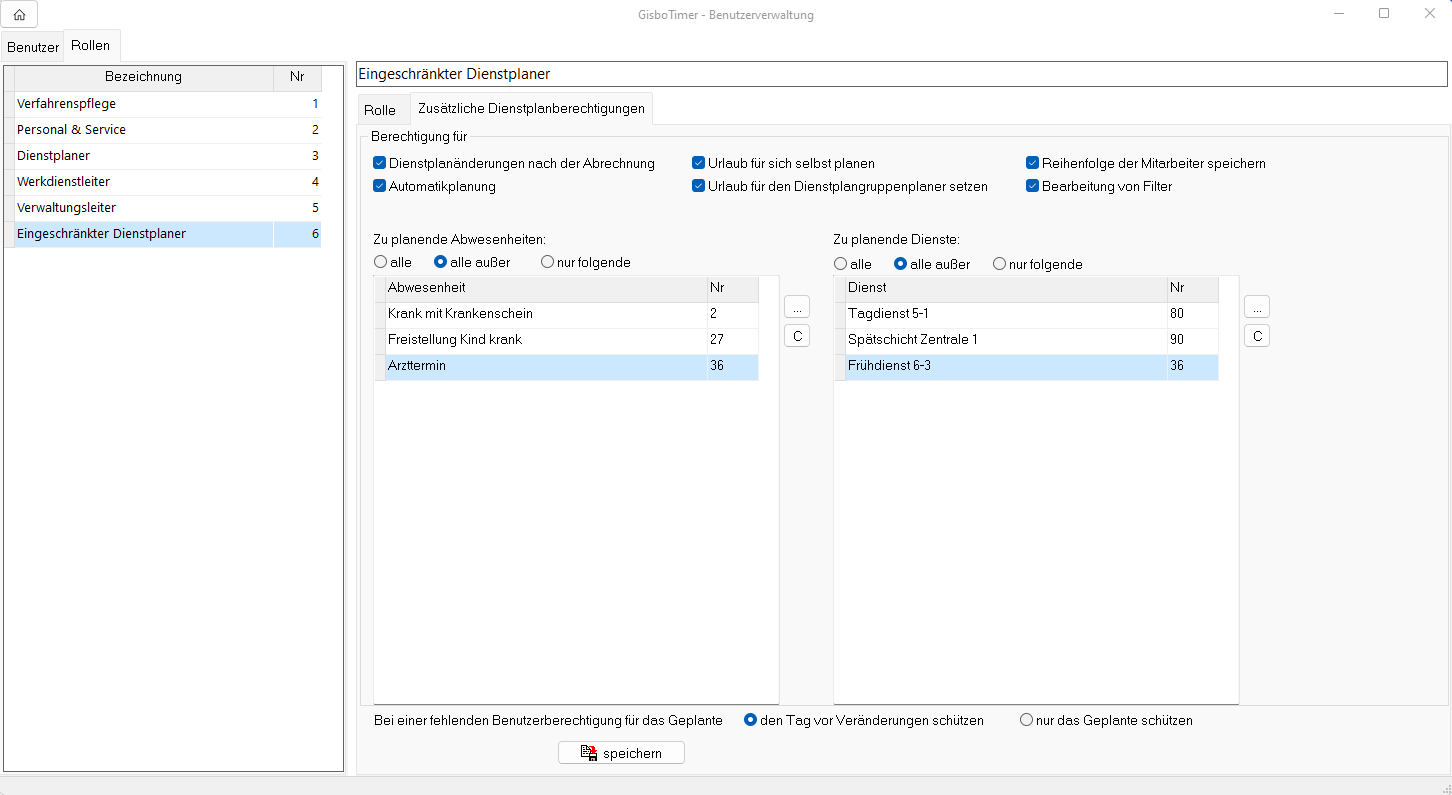Clear the services list with the C button
This screenshot has width=1452, height=795.
(x=1256, y=336)
